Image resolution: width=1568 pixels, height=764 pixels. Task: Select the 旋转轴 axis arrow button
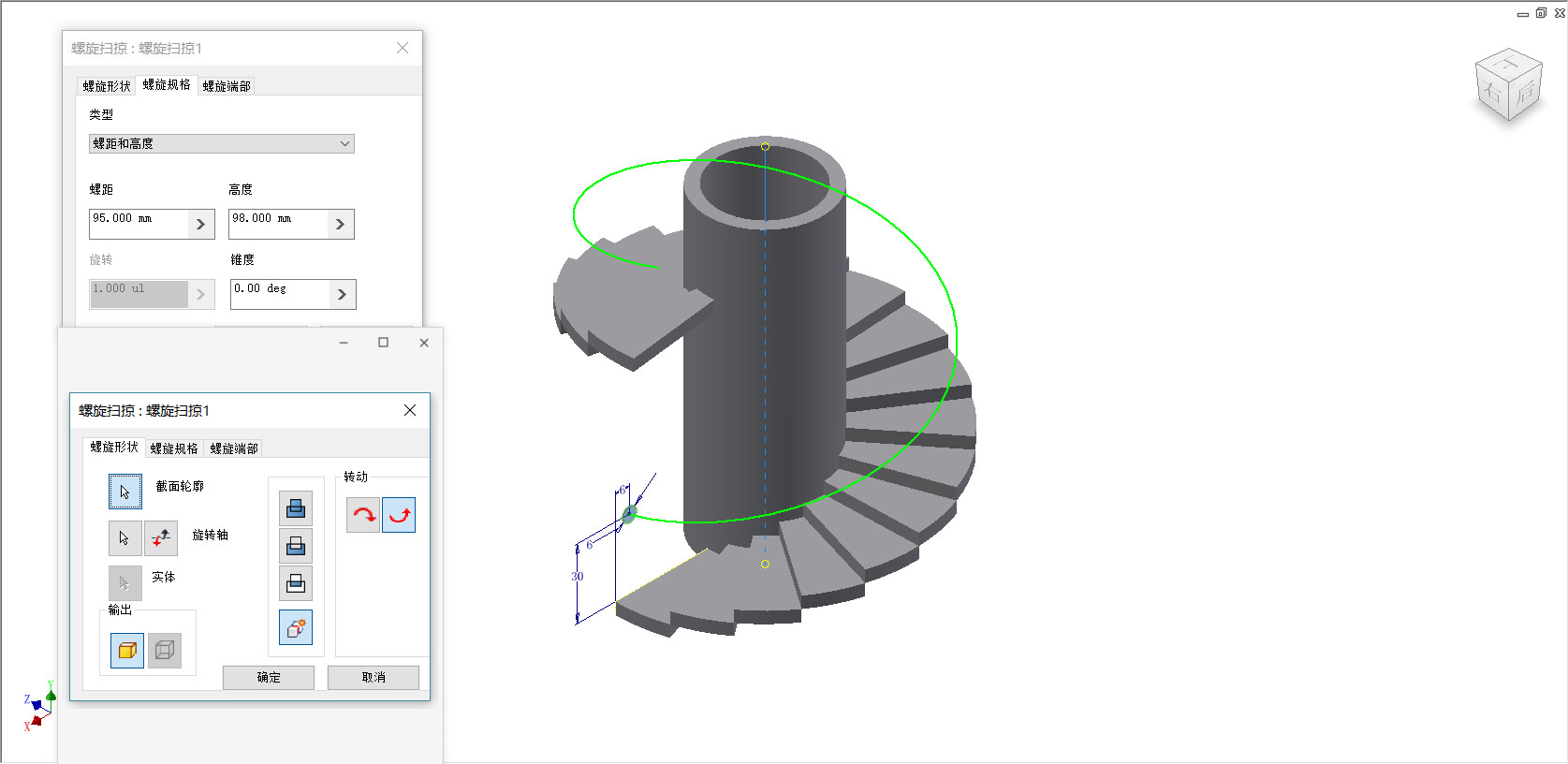coord(125,538)
